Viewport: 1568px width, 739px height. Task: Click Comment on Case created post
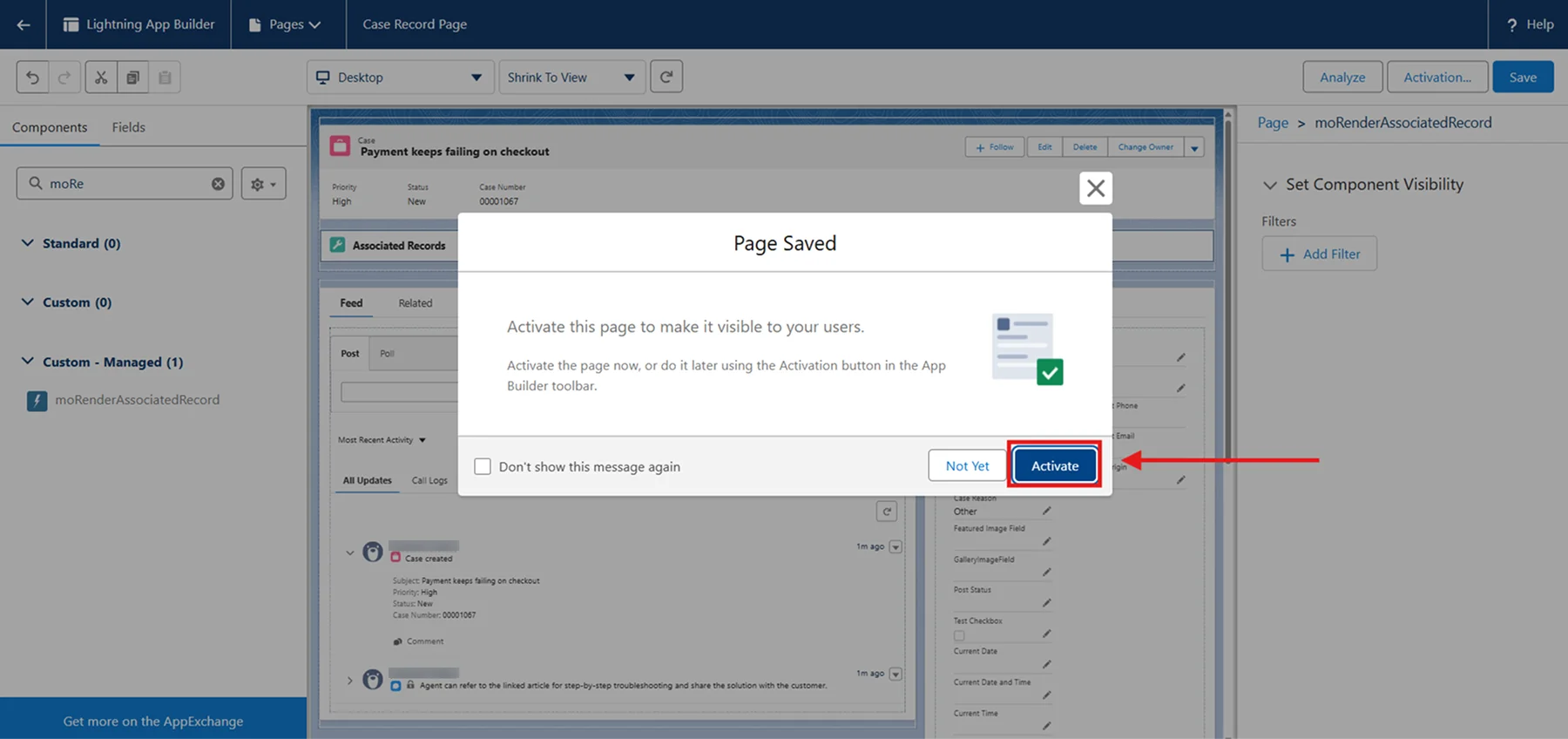click(x=418, y=641)
